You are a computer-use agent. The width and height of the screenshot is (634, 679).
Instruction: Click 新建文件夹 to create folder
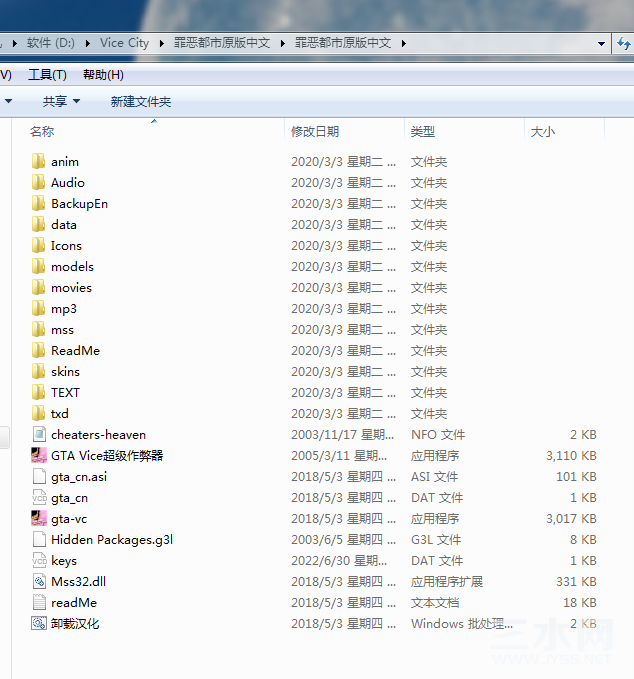coord(141,101)
